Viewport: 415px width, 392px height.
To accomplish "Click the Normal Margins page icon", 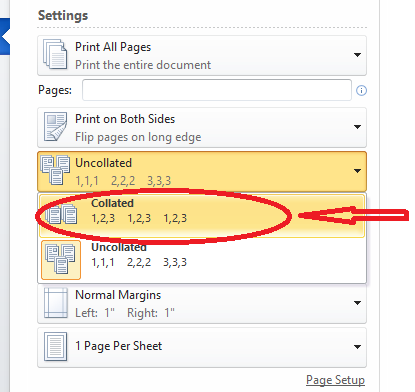I will coord(56,303).
